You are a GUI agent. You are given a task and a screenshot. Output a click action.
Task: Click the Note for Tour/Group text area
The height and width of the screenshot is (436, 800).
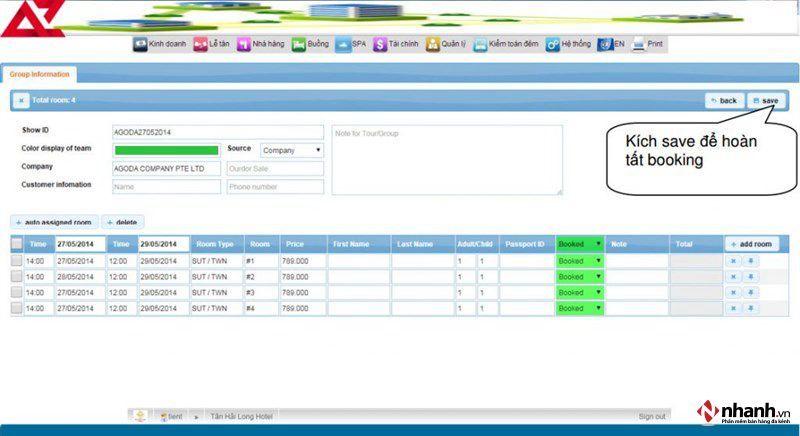tap(447, 160)
